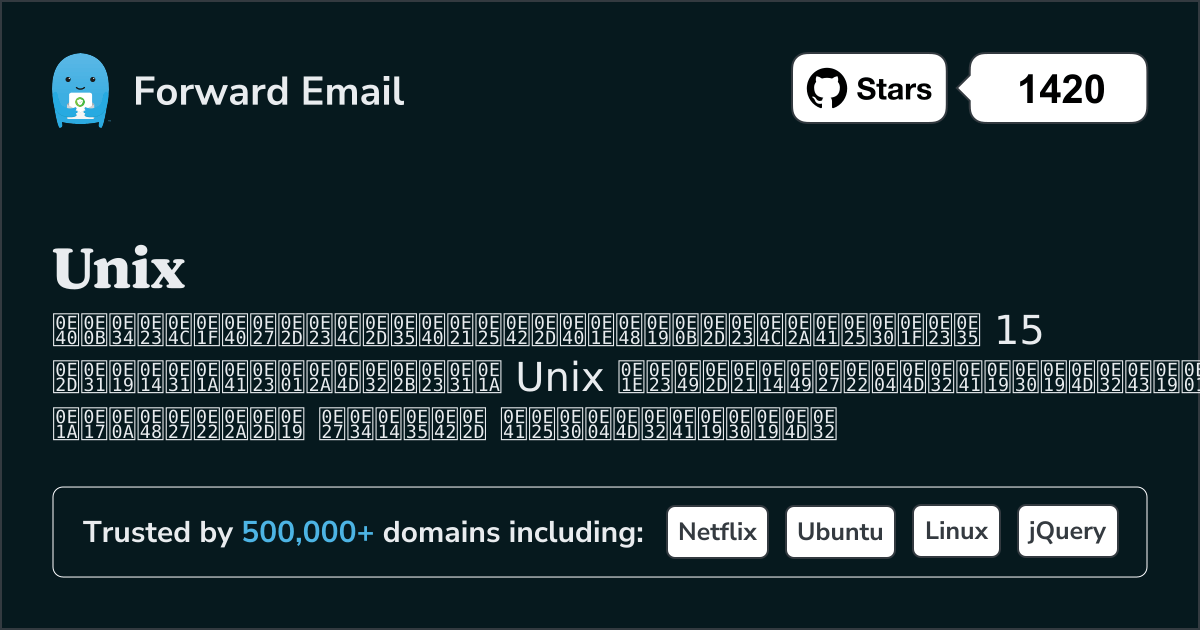
Task: Click the GitHub octocat icon
Action: coord(827,88)
